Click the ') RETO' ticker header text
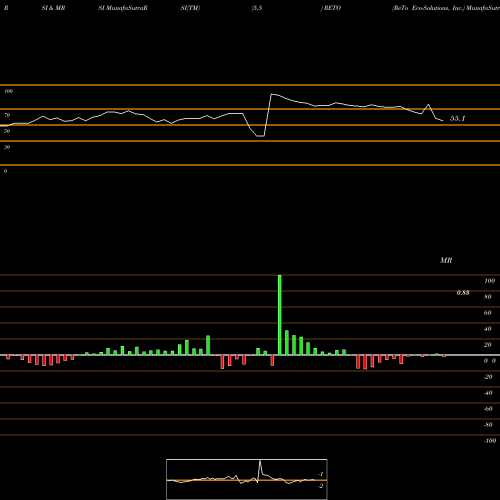 tap(331, 8)
